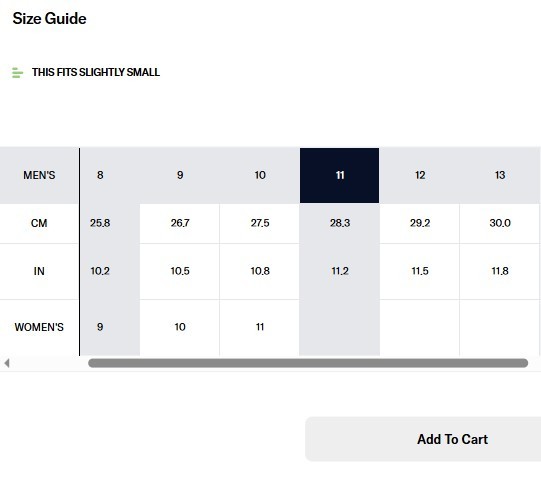Screen dimensions: 541x479
Task: Click the WOMEN'S row header
Action: tap(39, 327)
